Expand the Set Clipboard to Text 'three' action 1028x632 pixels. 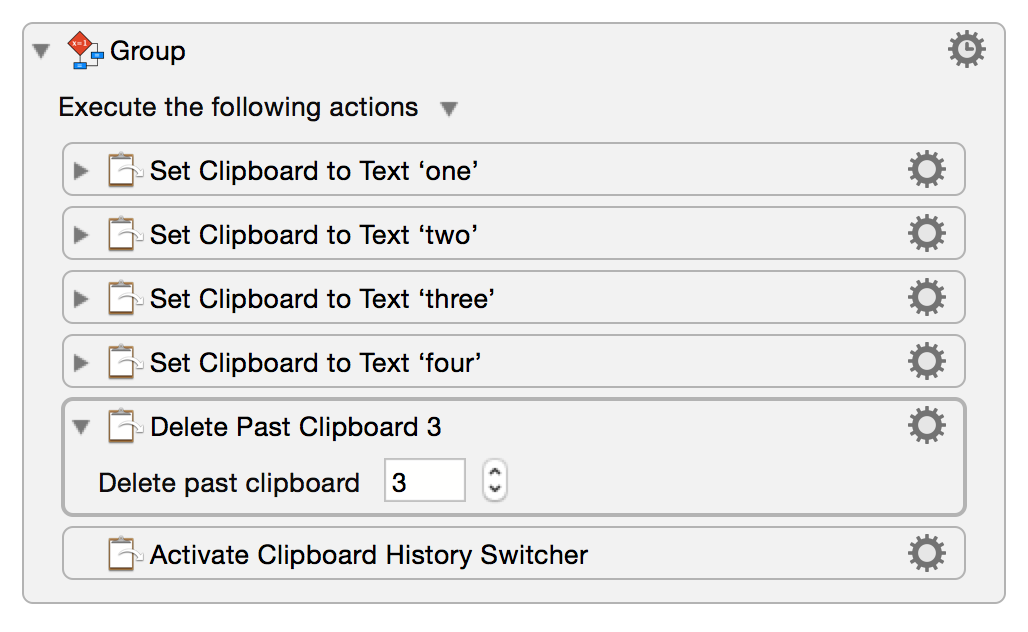82,299
